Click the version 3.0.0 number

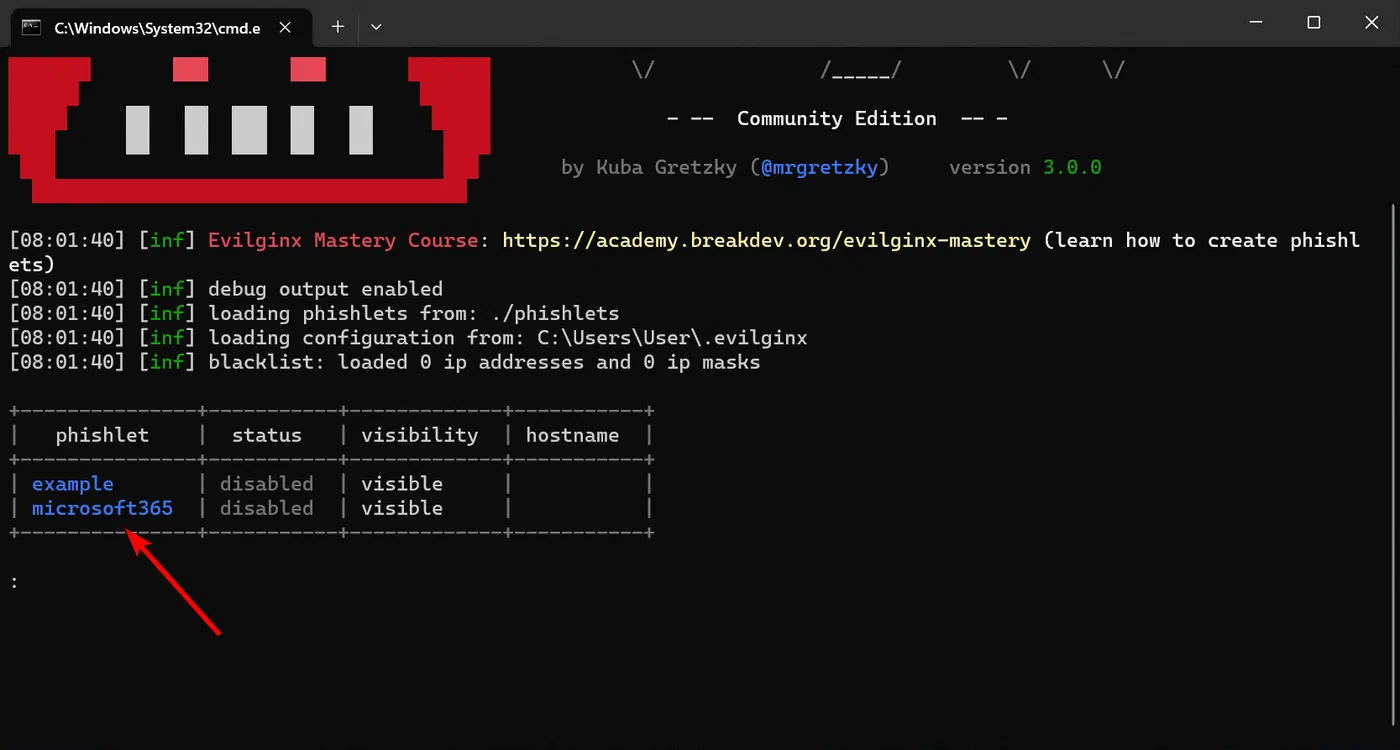[1072, 167]
